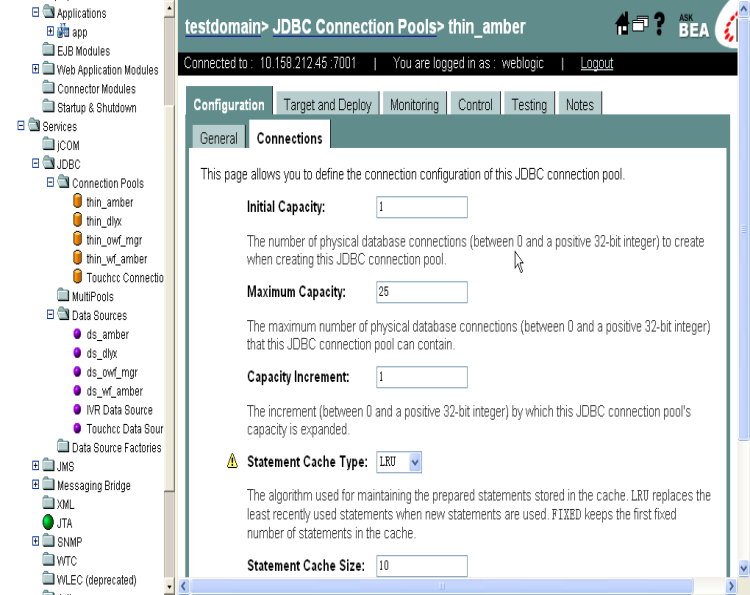Click the app application icon
750x595 pixels.
point(63,32)
